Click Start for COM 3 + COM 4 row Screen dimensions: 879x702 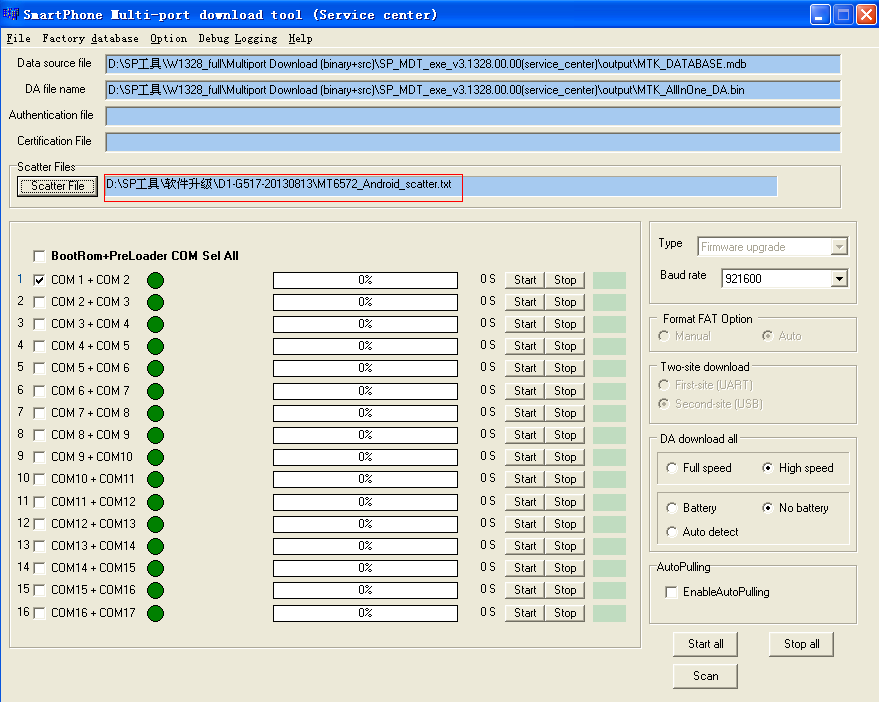click(525, 324)
